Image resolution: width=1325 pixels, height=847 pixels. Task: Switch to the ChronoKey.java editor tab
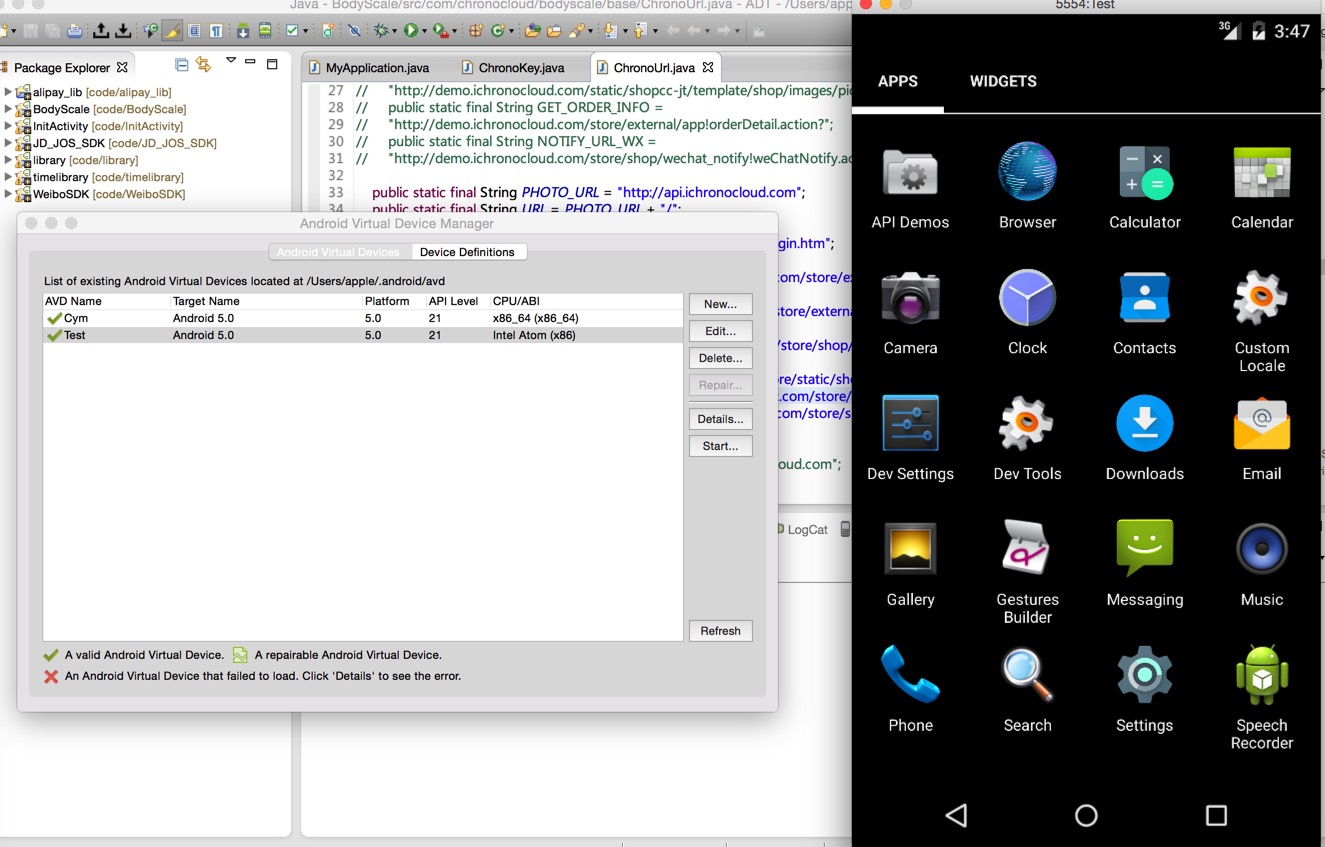coord(513,68)
